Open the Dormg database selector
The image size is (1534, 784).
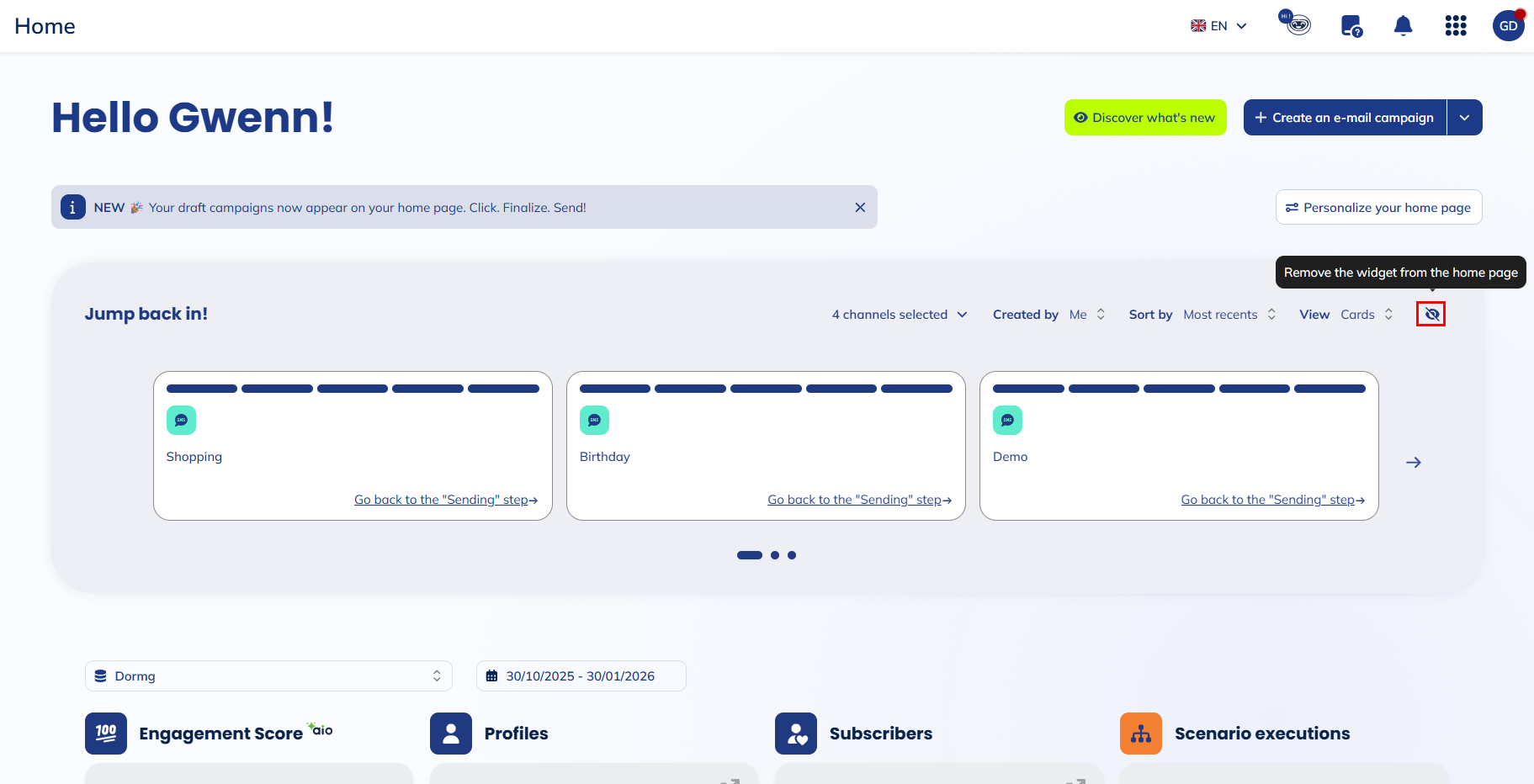point(268,676)
